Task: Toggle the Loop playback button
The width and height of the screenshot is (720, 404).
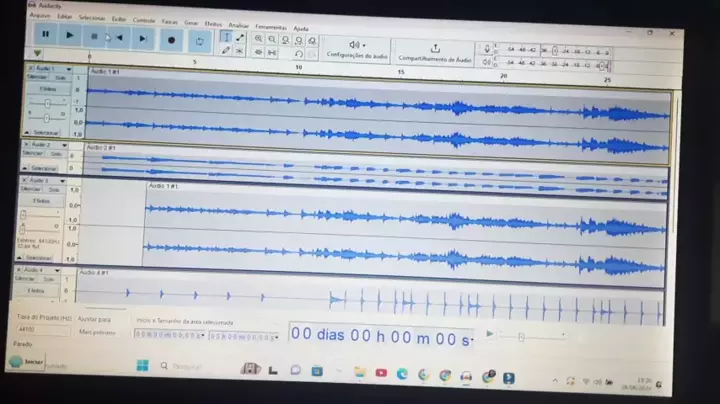Action: coord(199,41)
